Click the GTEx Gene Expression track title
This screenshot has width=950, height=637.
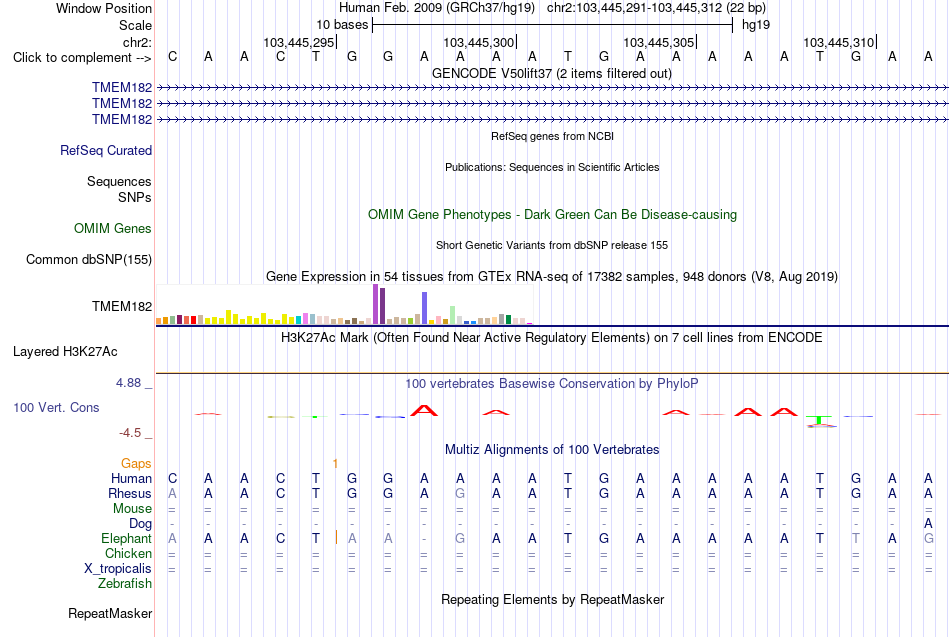click(x=552, y=276)
